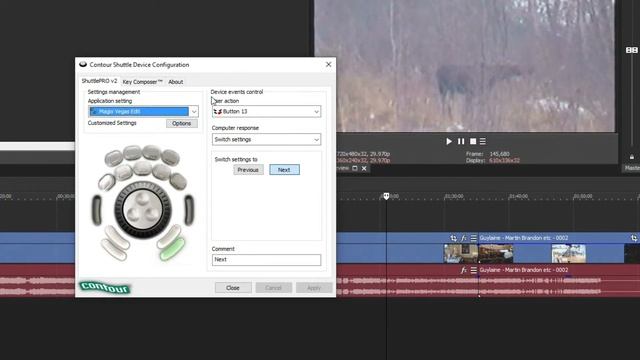640x360 pixels.
Task: Click the Contour Shuttle title bar icon
Action: pyautogui.click(x=83, y=64)
